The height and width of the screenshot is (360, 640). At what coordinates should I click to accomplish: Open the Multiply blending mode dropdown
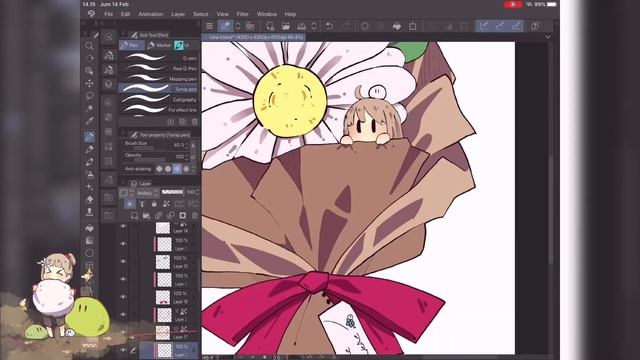pyautogui.click(x=148, y=193)
